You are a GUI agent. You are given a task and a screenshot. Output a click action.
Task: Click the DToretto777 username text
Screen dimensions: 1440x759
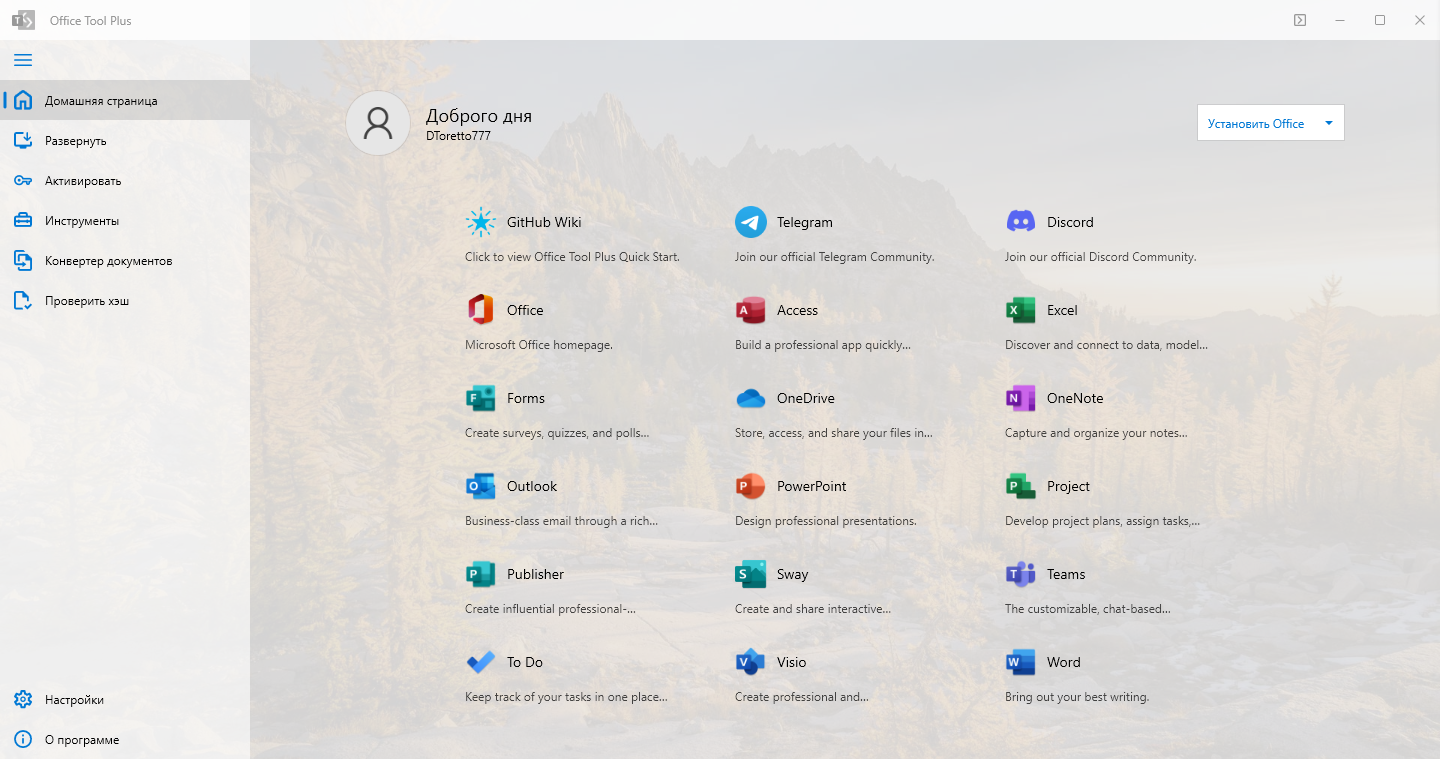458,136
